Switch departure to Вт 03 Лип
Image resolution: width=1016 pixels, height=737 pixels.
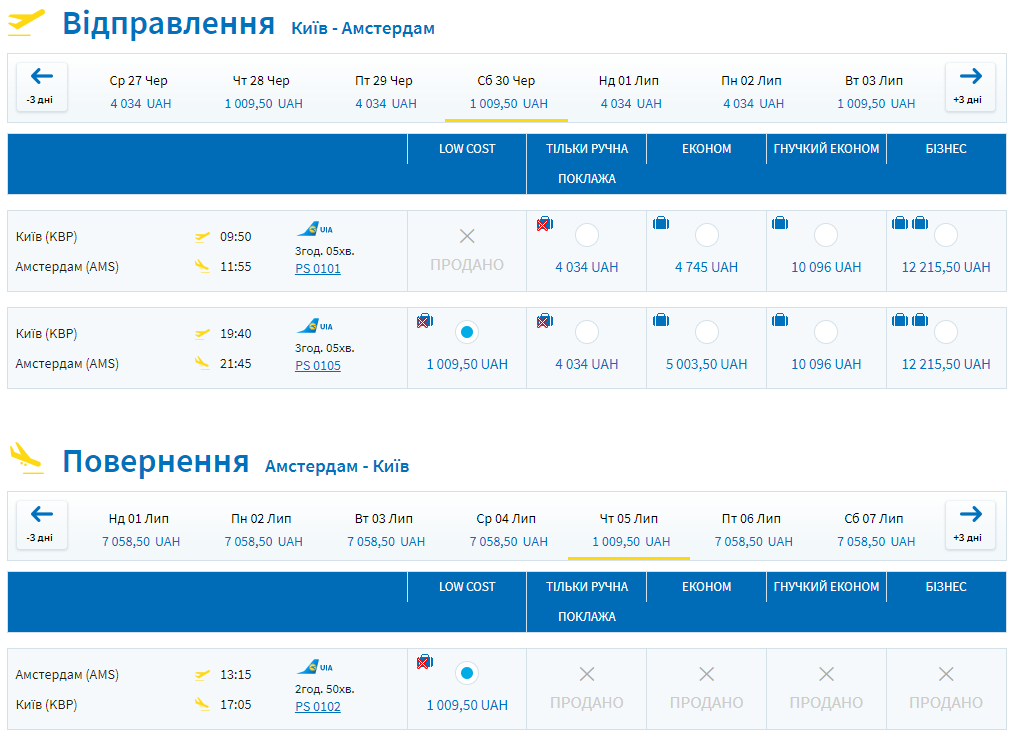tap(874, 91)
